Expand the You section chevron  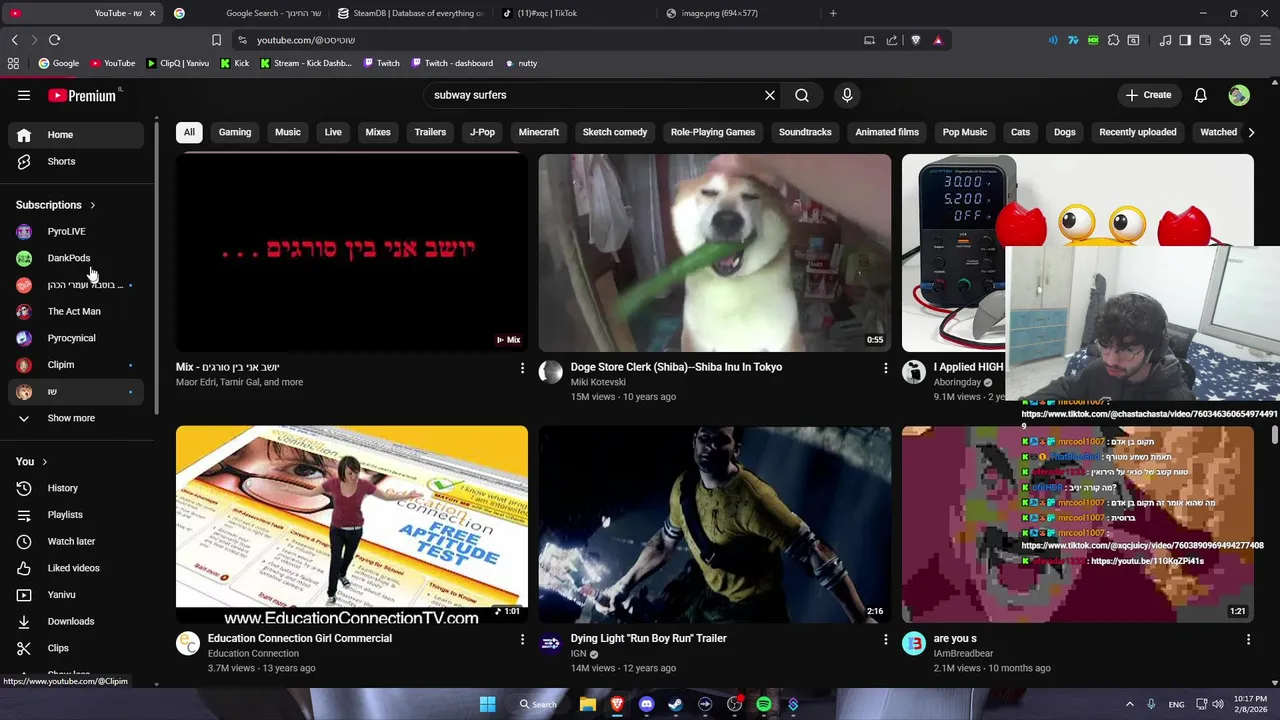[x=45, y=462]
